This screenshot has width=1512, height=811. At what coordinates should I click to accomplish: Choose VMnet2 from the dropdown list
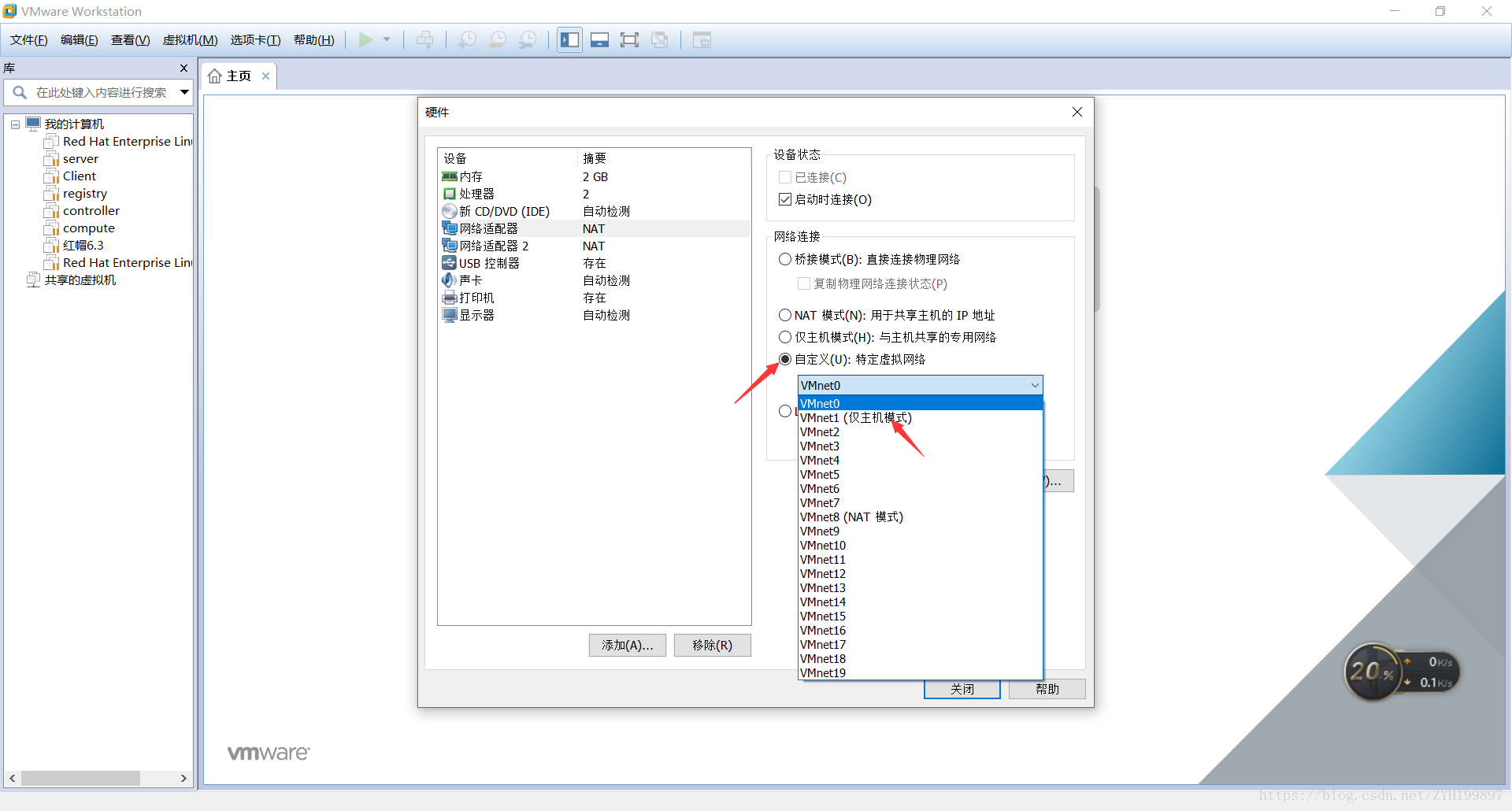(921, 431)
